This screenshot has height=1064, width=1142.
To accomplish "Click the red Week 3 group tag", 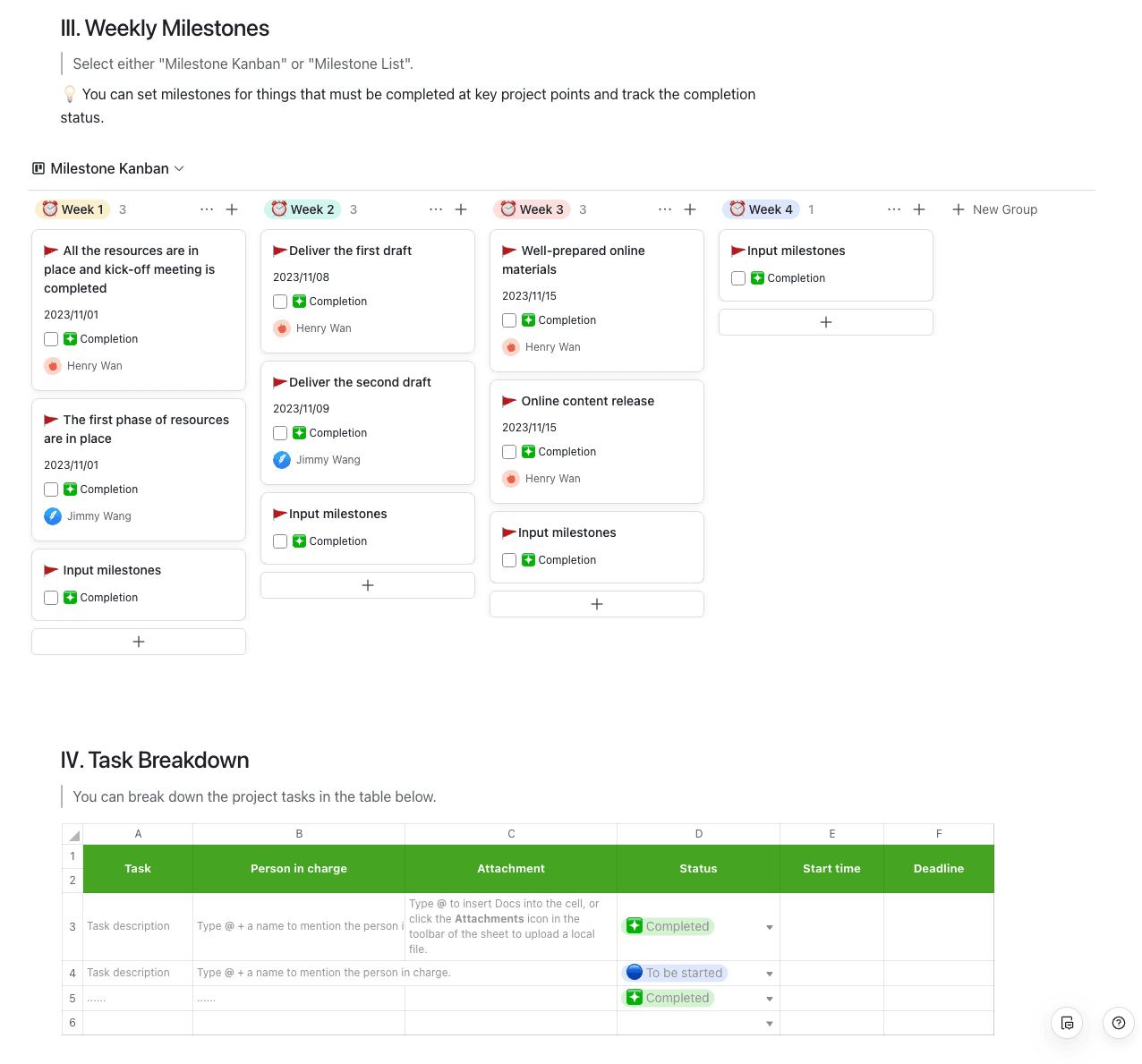I will click(532, 209).
